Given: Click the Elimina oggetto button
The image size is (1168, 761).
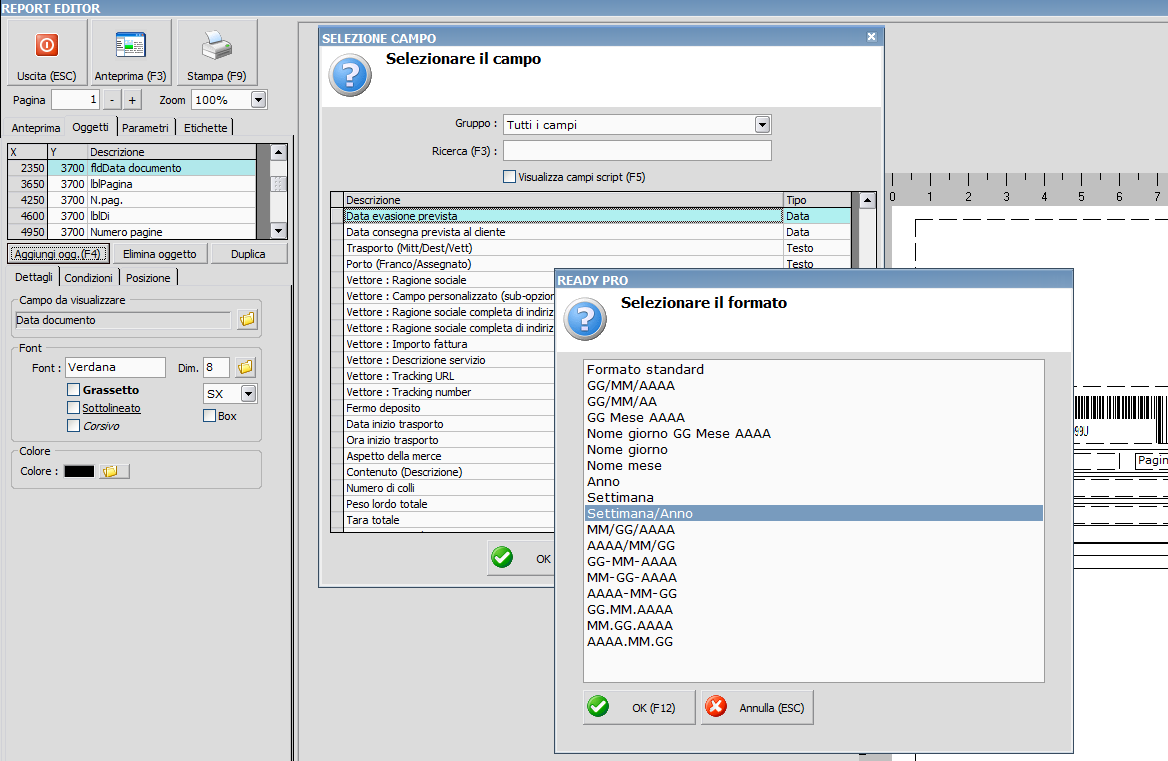Looking at the screenshot, I should [159, 254].
